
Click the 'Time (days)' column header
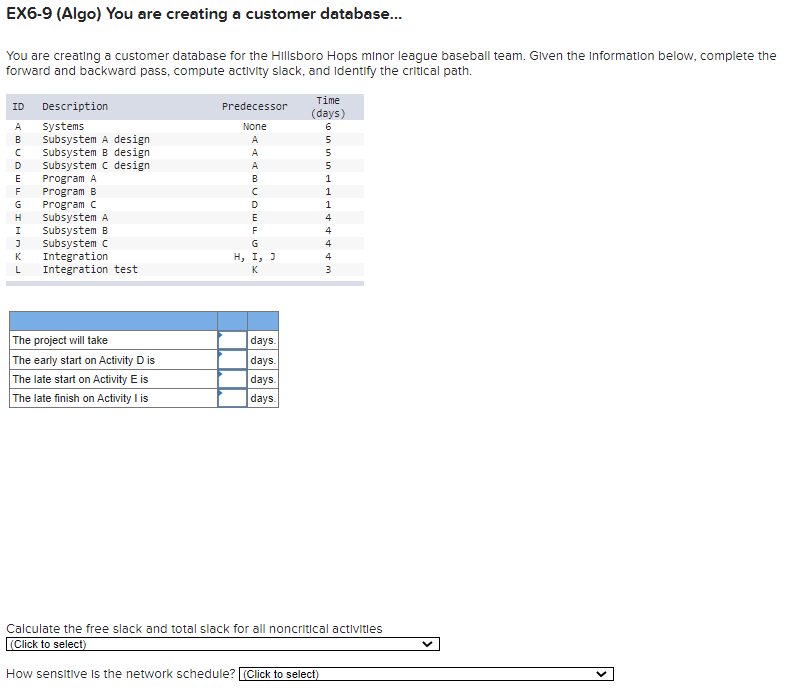coord(328,107)
